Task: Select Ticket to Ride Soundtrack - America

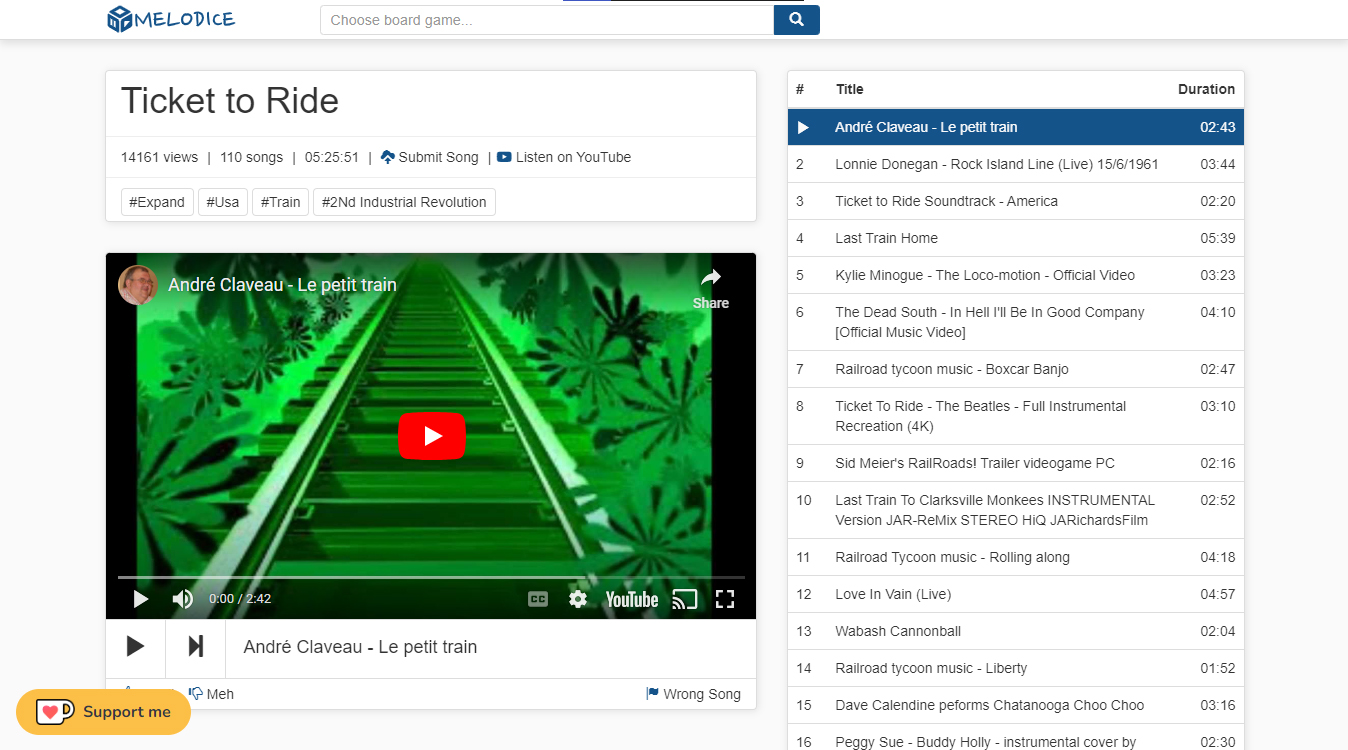Action: click(x=1016, y=201)
